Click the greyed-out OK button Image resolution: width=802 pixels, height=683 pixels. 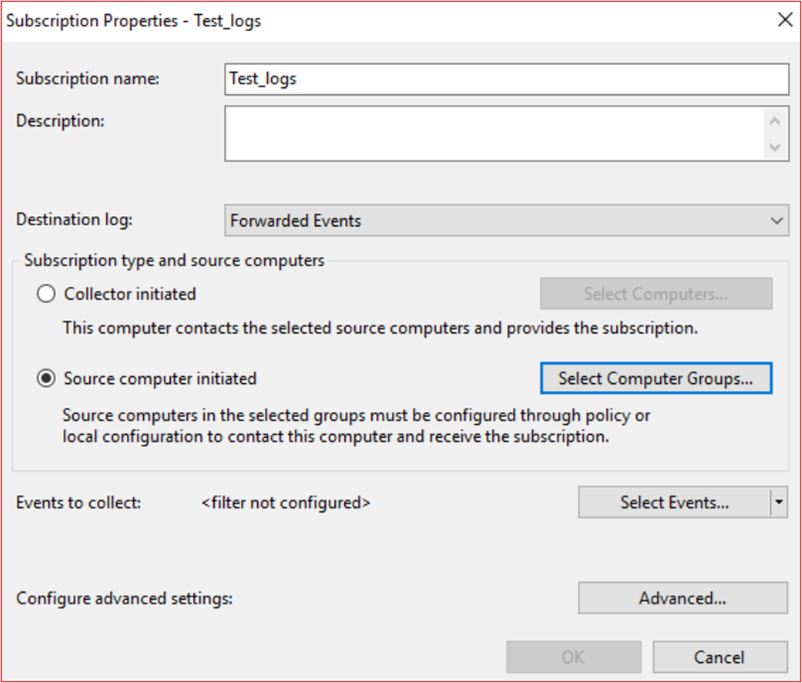tap(573, 657)
